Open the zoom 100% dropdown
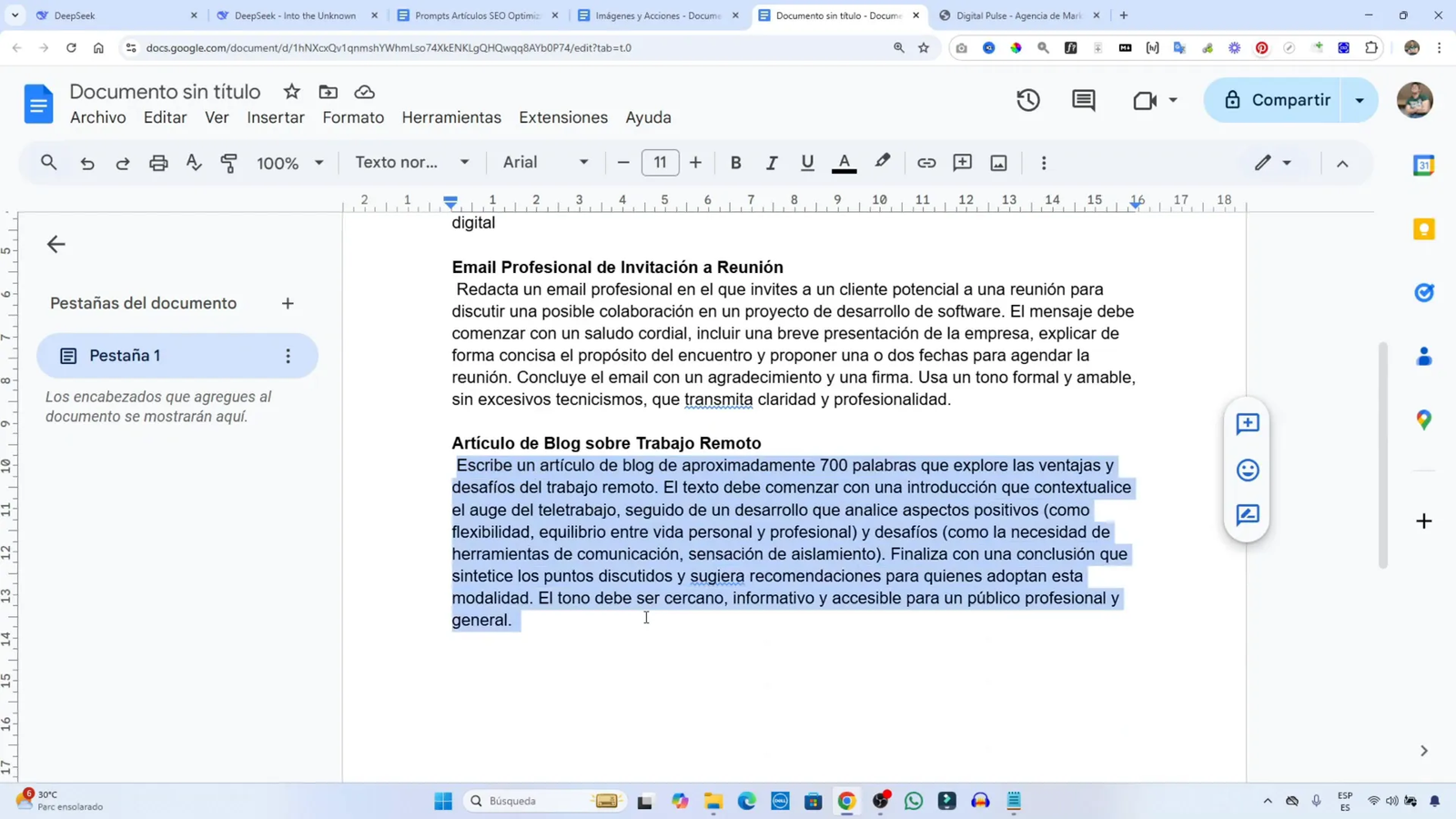The height and width of the screenshot is (819, 1456). (x=289, y=163)
